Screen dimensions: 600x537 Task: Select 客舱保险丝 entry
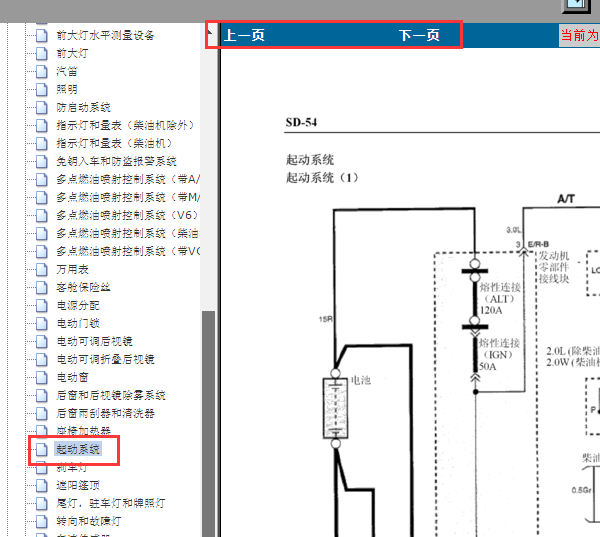pos(83,287)
